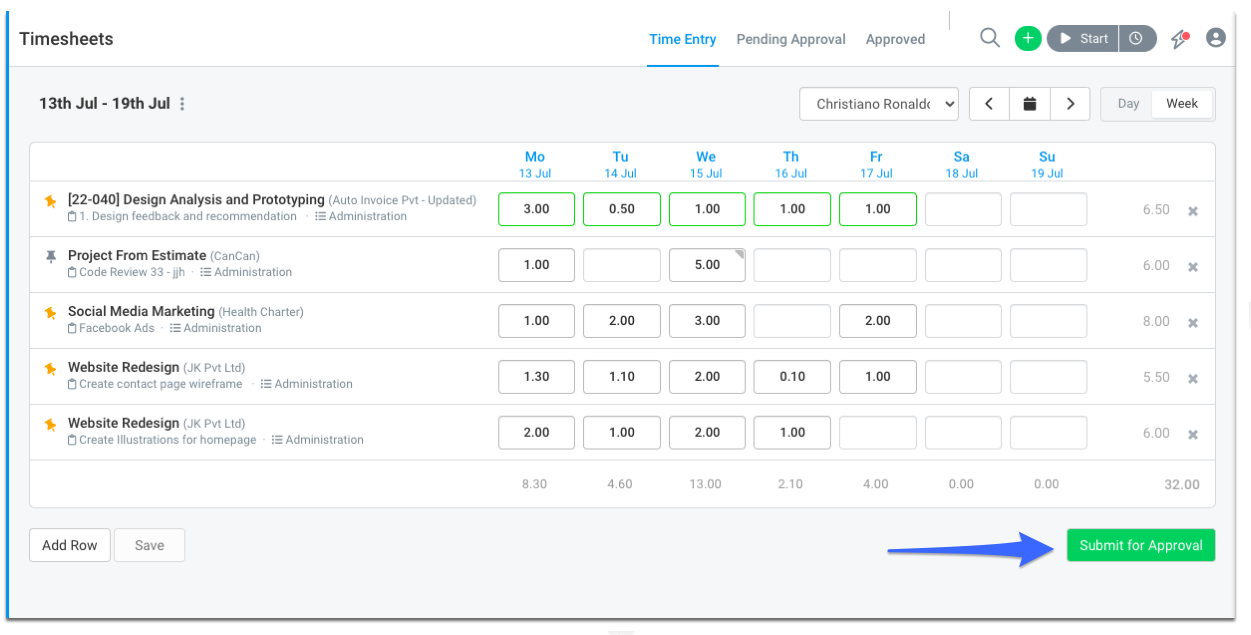Click the Submit for Approval button
This screenshot has height=635, width=1251.
pyautogui.click(x=1141, y=545)
